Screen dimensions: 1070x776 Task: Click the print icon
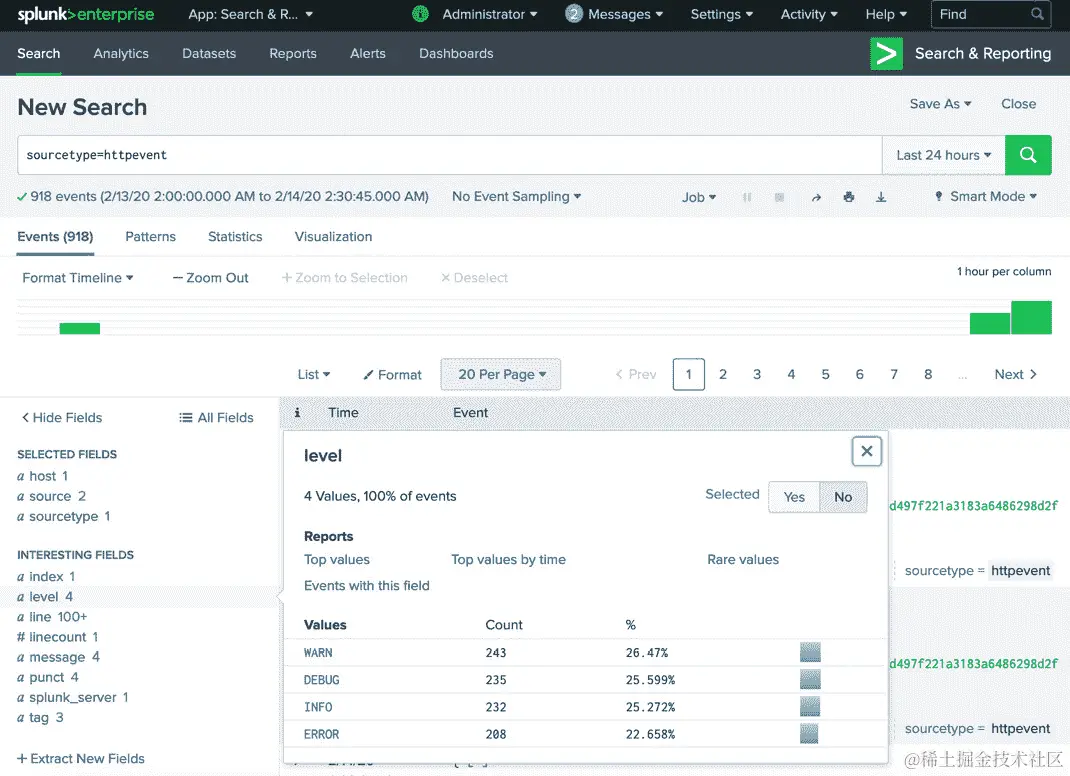click(849, 197)
